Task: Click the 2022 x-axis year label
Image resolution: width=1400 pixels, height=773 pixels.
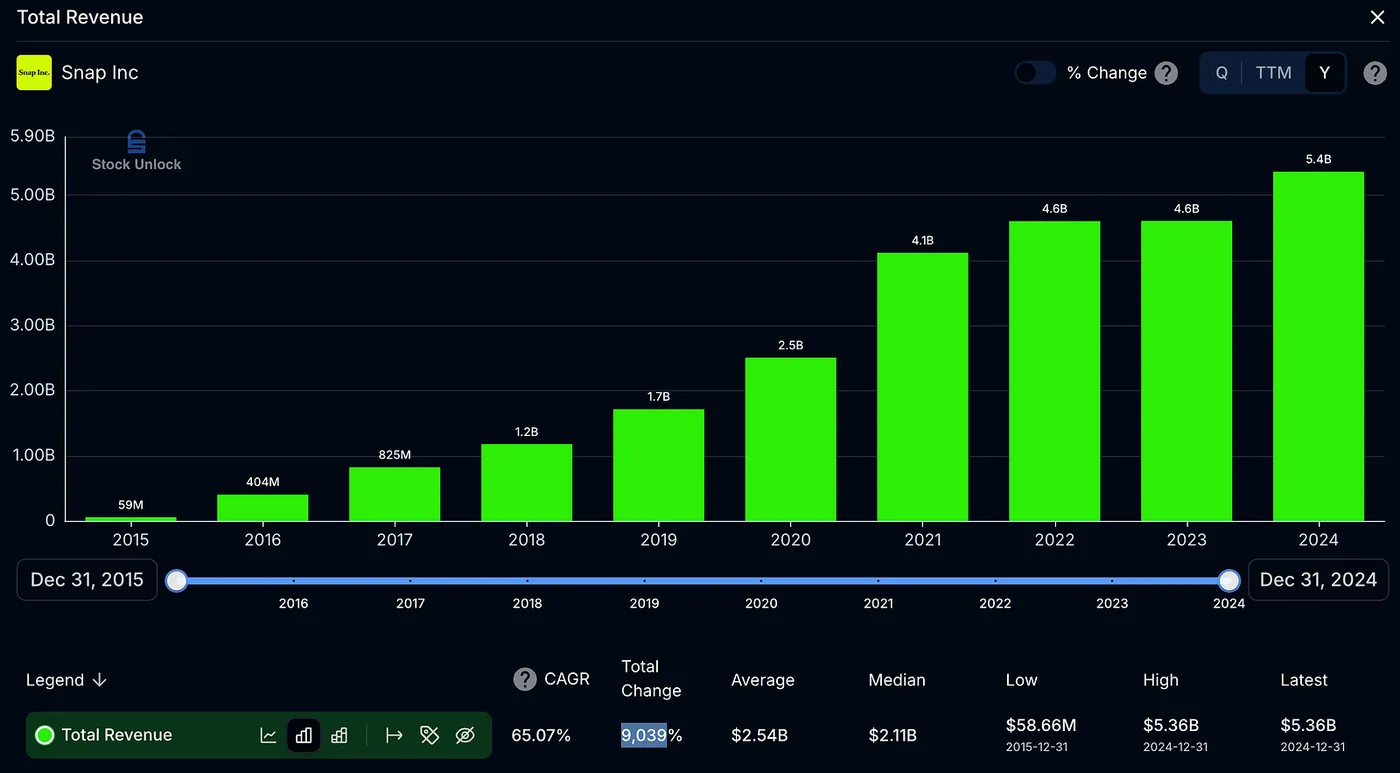Action: click(x=1054, y=539)
